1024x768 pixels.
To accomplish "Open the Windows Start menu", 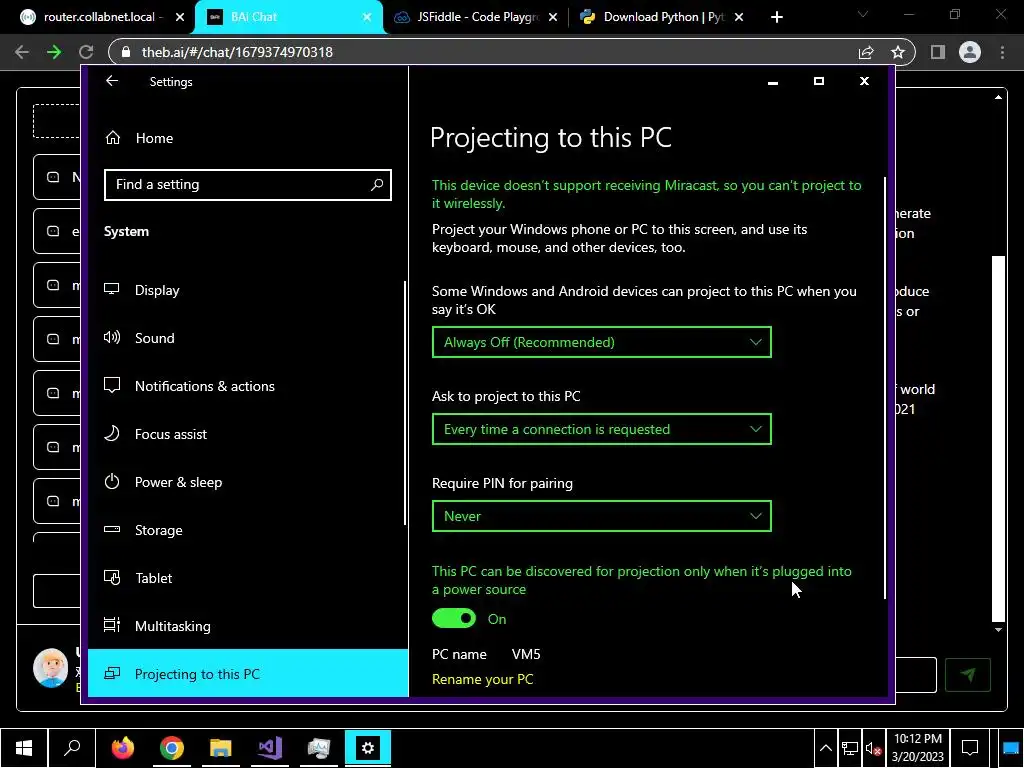I will [x=24, y=748].
